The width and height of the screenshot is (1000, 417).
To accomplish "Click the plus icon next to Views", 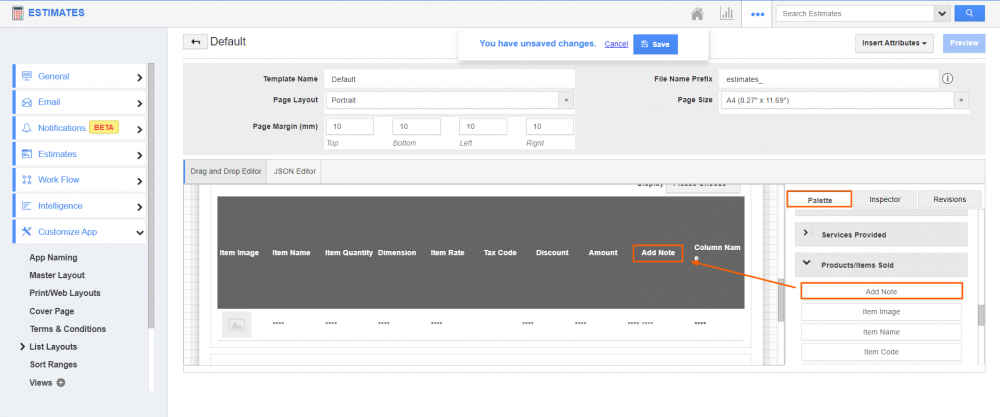I will [61, 382].
